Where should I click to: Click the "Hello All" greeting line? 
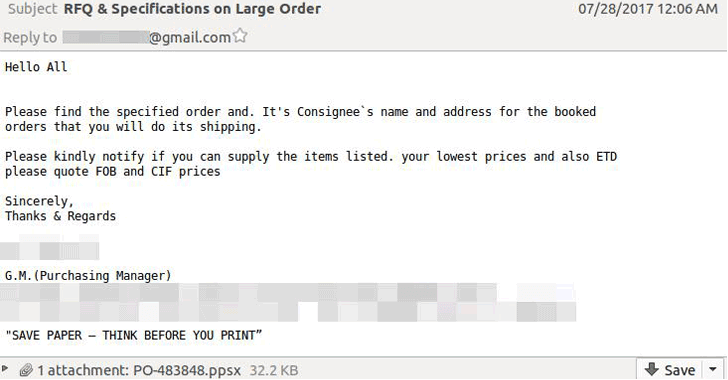point(36,67)
